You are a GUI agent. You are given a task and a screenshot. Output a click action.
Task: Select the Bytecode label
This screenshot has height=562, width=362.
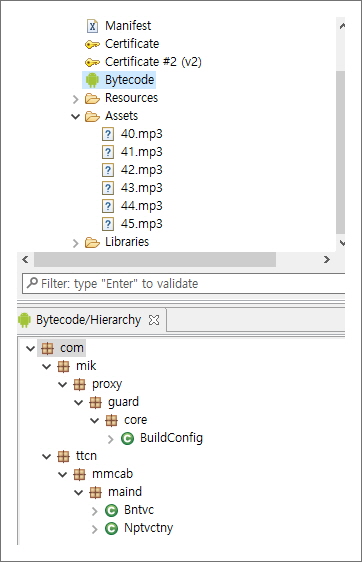[x=129, y=80]
